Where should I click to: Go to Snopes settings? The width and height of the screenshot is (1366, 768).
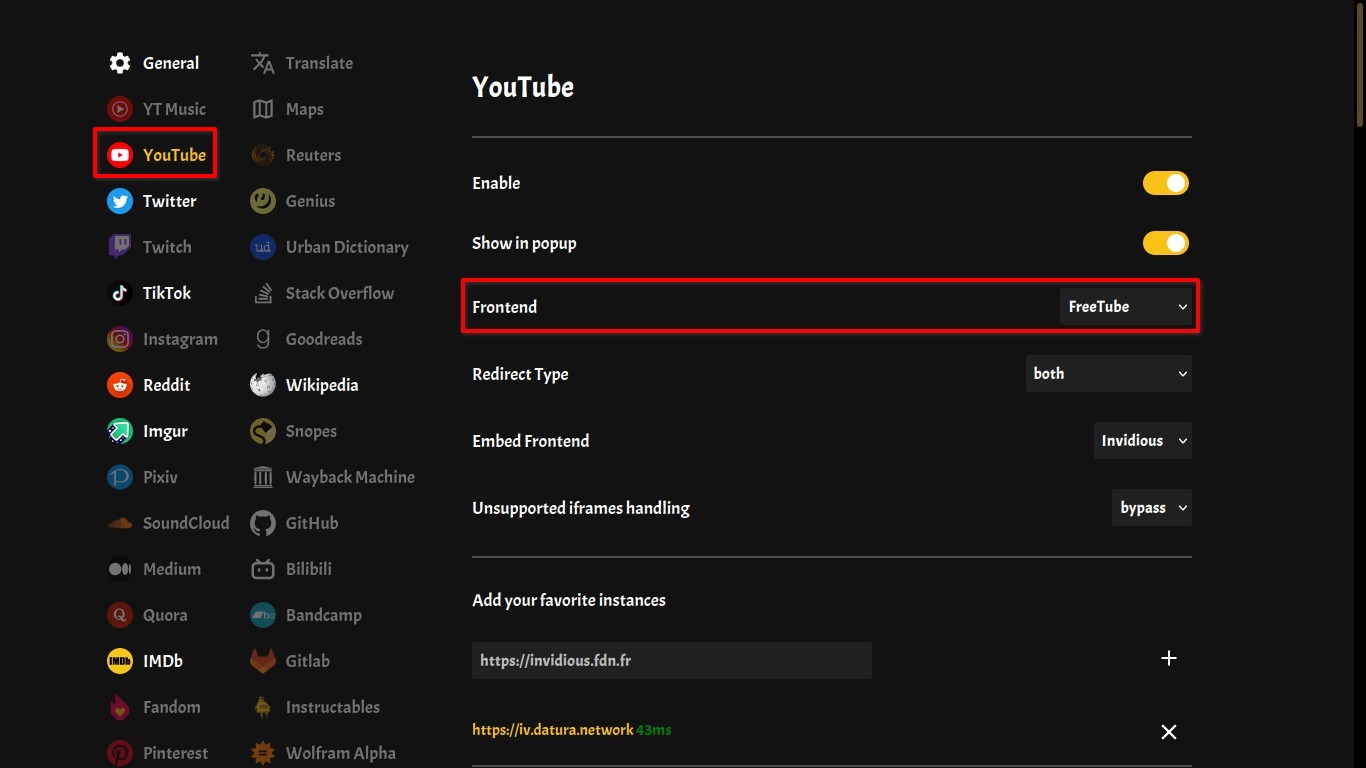293,431
